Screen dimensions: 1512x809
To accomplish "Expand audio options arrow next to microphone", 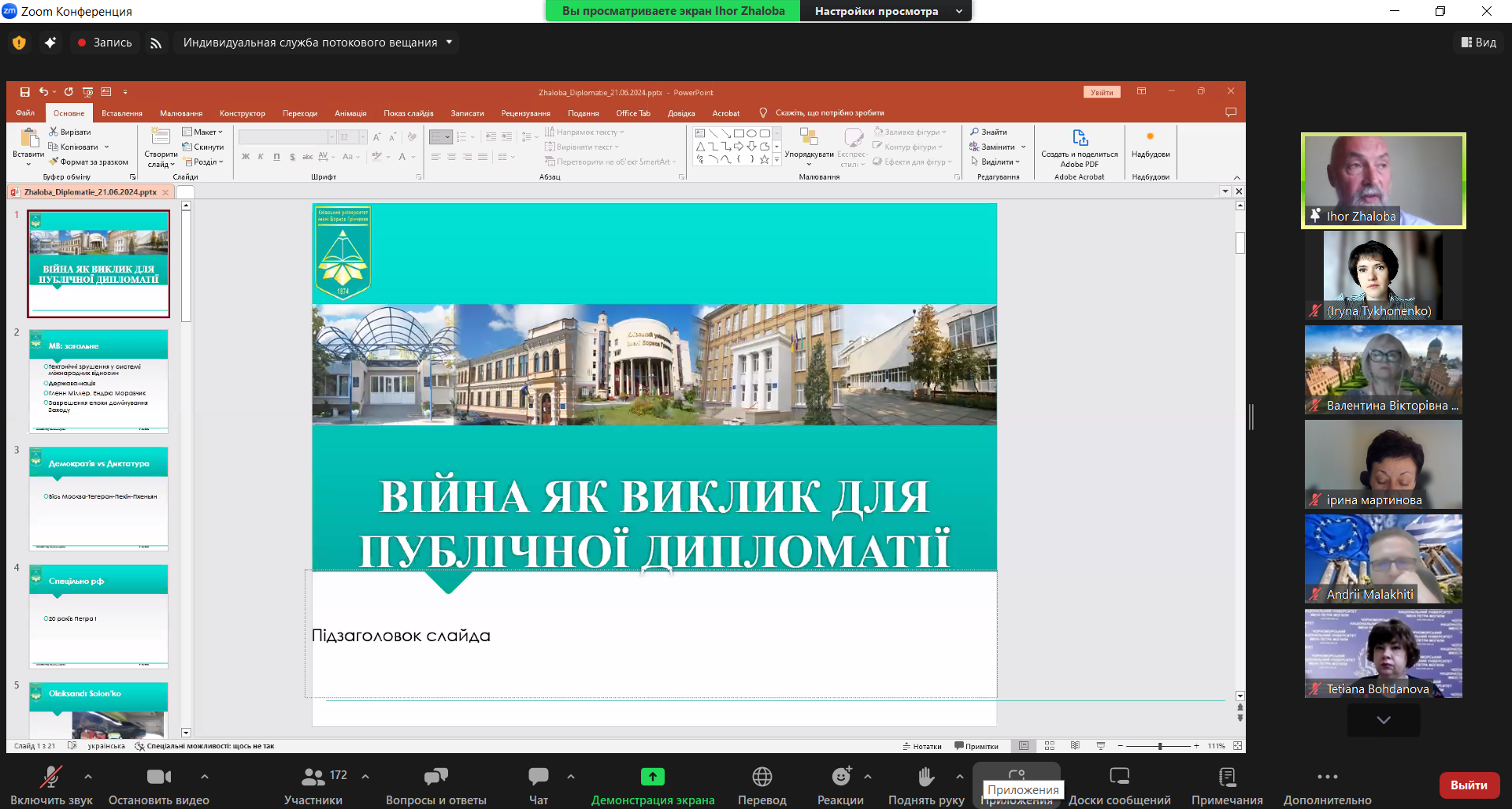I will pos(88,777).
